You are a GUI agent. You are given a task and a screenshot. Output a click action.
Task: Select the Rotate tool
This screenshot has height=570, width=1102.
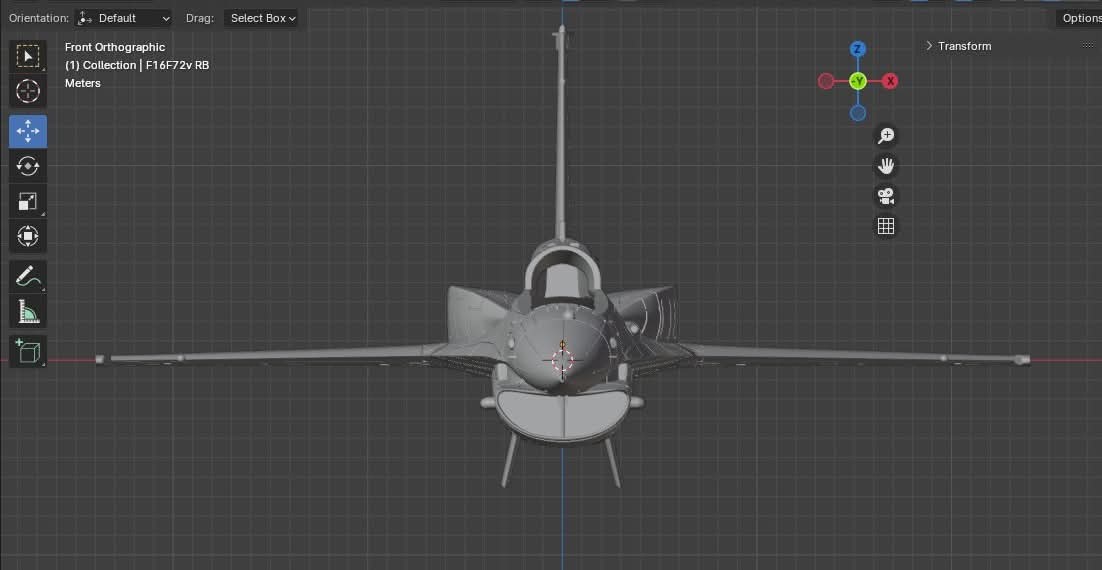tap(27, 166)
